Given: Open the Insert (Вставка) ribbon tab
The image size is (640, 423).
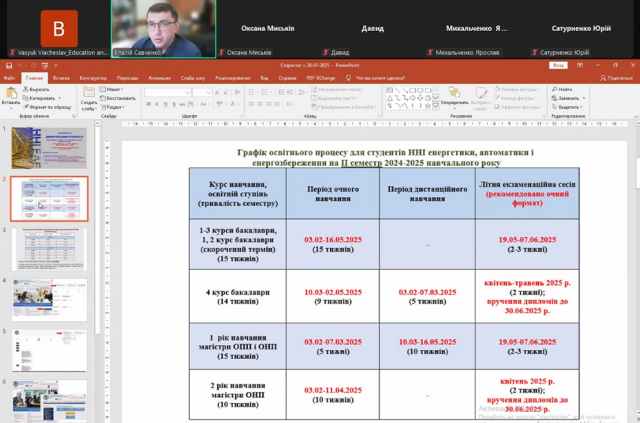Looking at the screenshot, I should click(61, 77).
